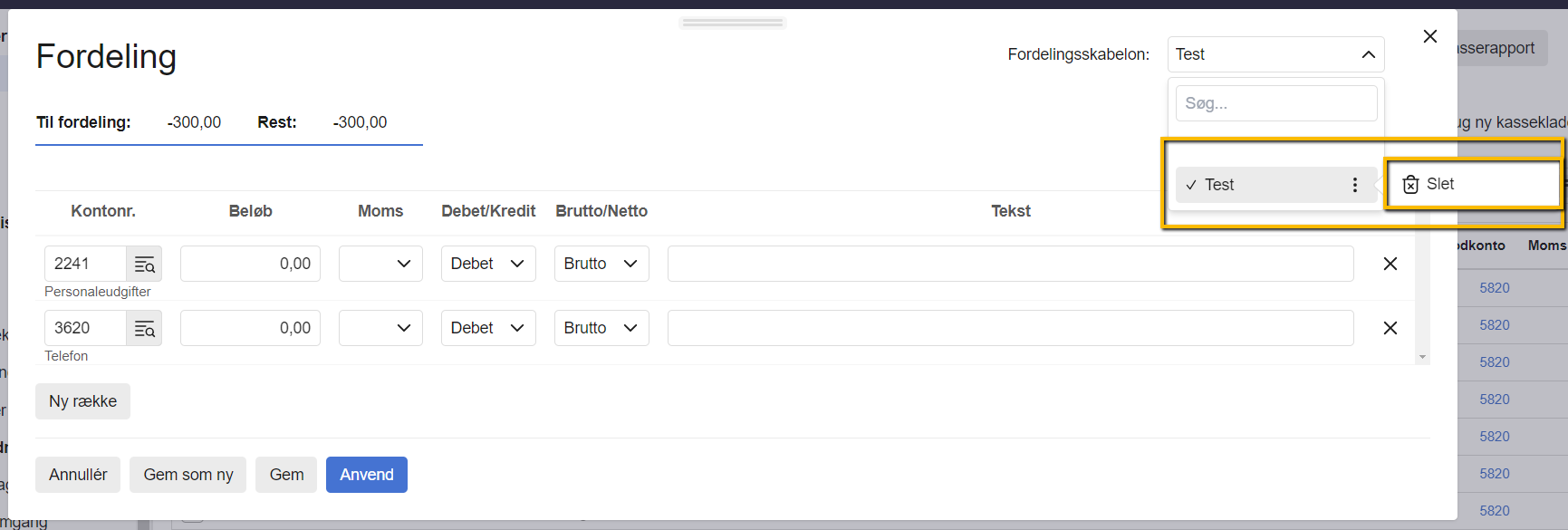Cancel the distribution with Annullér

click(78, 474)
